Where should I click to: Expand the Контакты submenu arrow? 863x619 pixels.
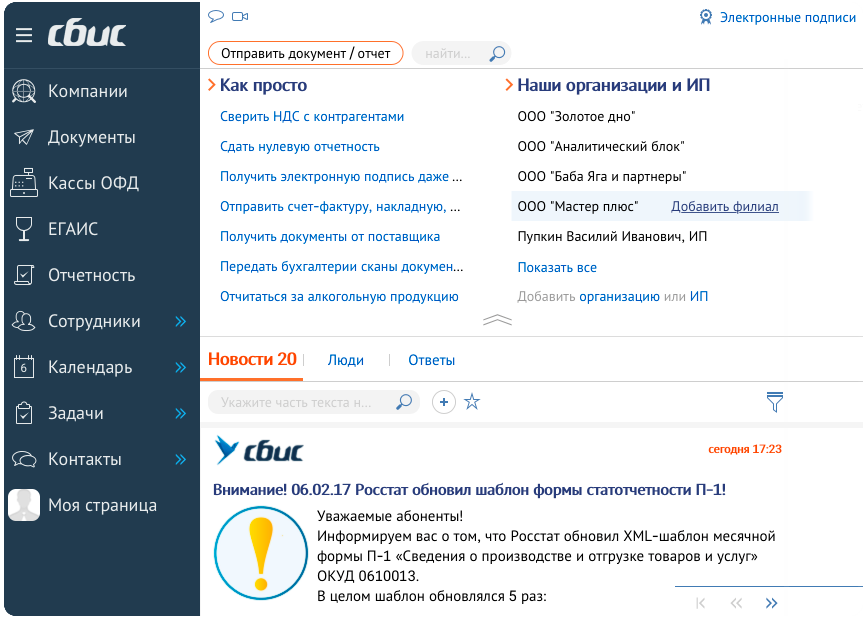[181, 459]
